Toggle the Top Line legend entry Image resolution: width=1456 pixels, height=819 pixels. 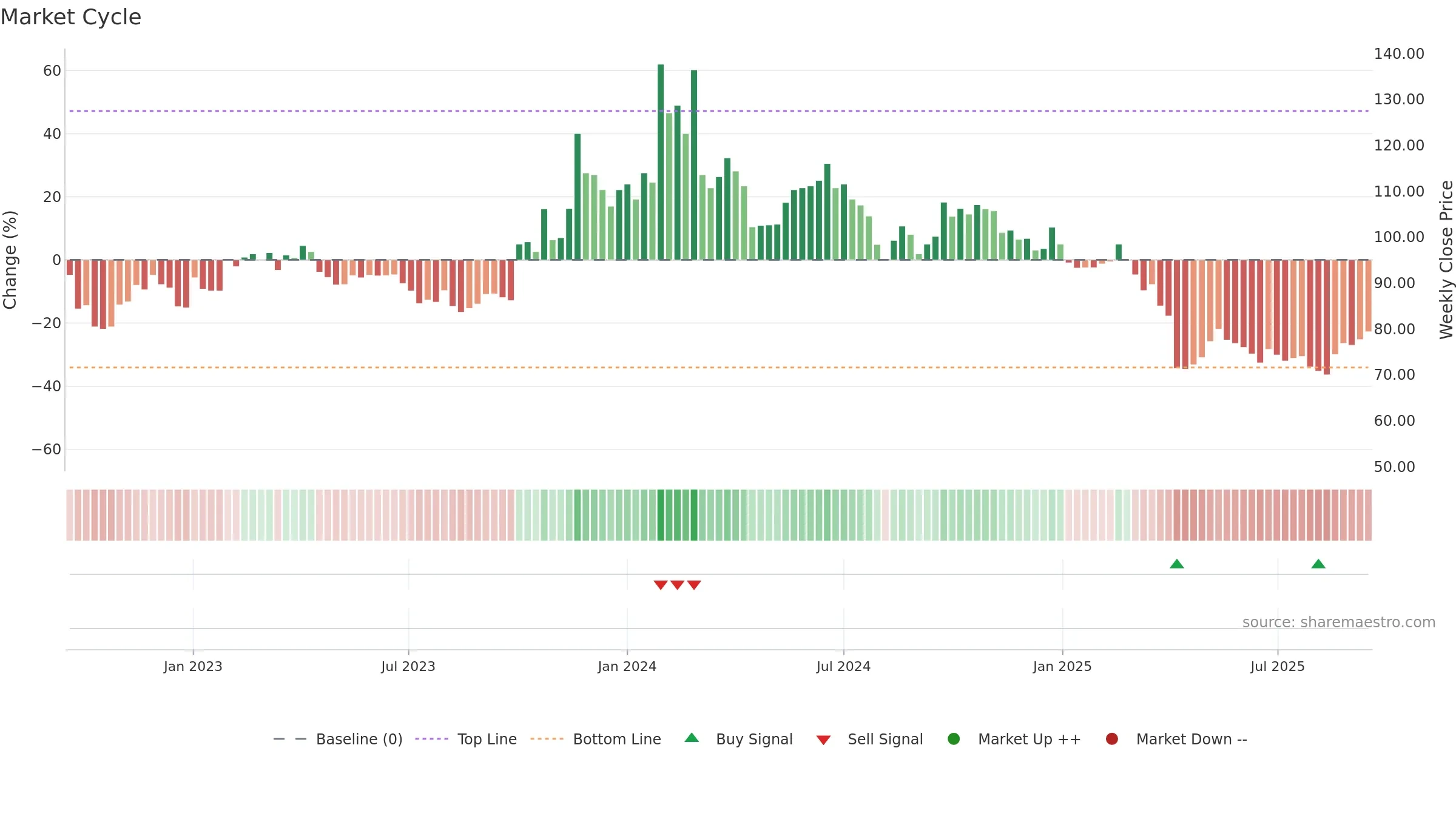(466, 739)
